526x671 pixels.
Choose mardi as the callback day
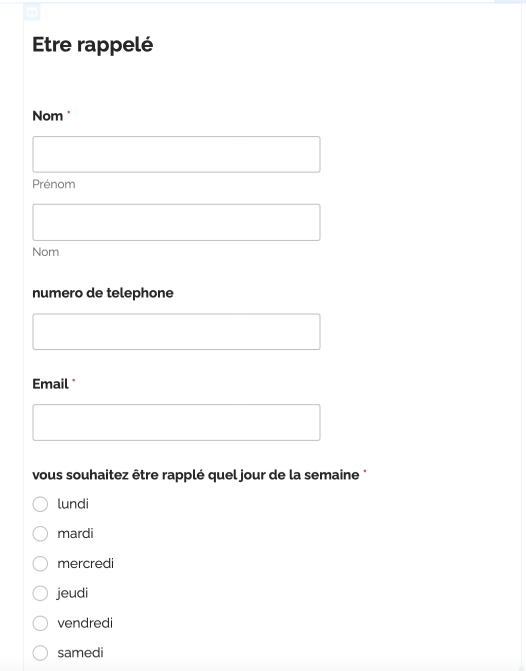pos(40,534)
